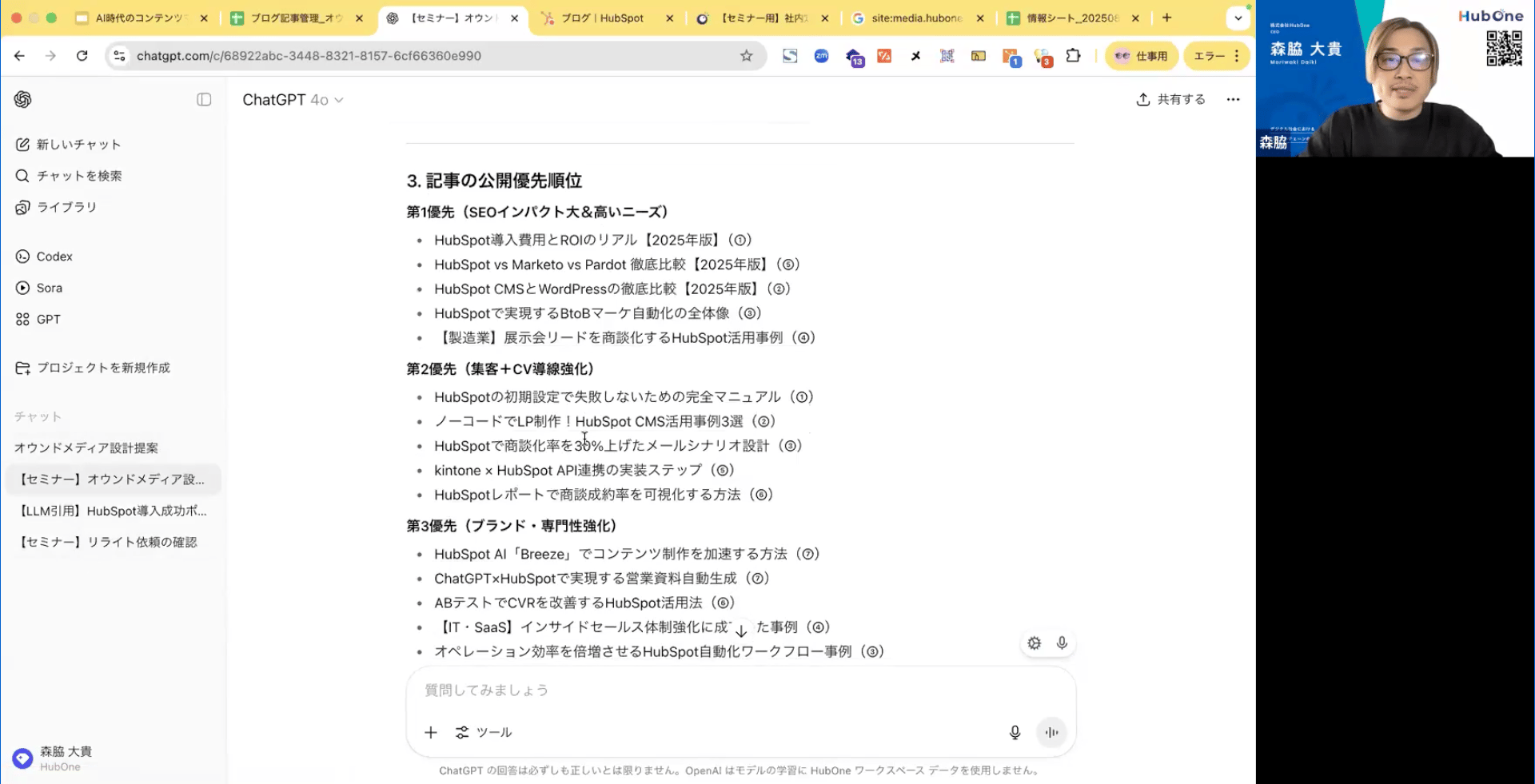
Task: Open the オウンドメディア設計提案 chat
Action: [x=86, y=448]
